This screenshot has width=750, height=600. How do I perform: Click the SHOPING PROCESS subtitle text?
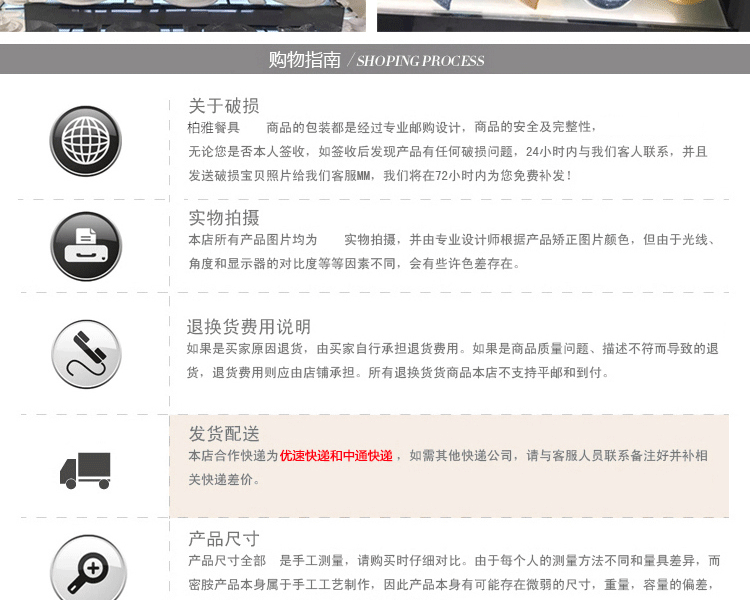click(420, 61)
